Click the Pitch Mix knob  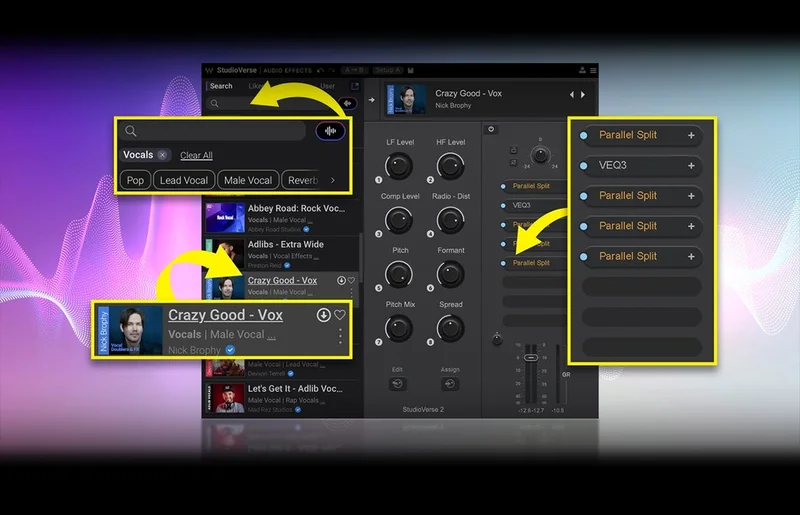(x=398, y=328)
